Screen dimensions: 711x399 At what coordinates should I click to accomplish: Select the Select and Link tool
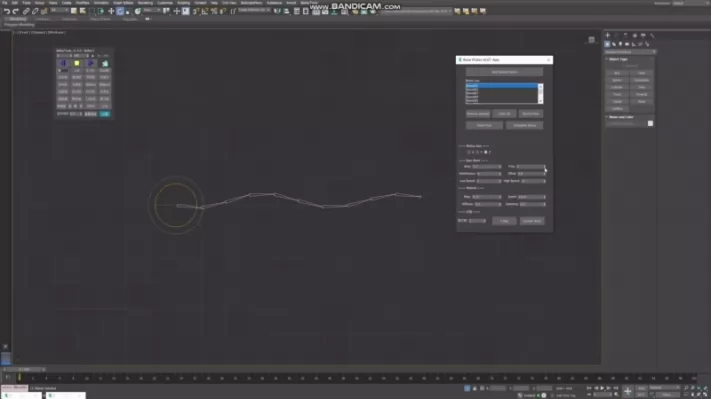[x=26, y=11]
